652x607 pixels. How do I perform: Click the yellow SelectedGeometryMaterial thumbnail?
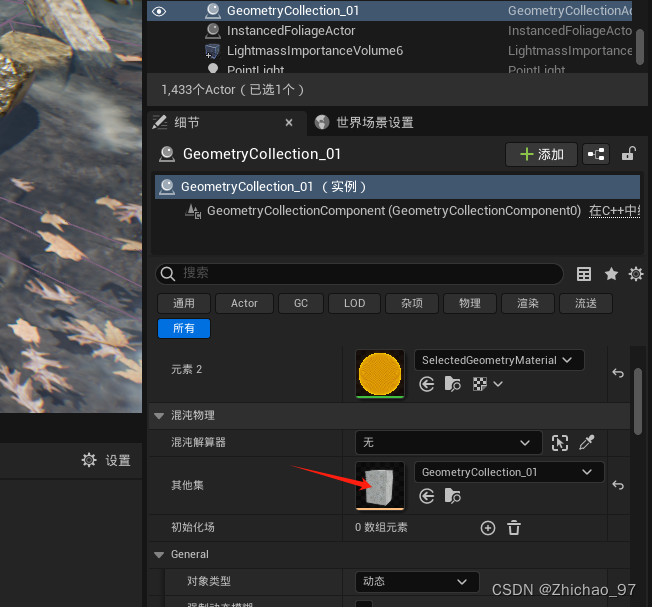click(x=380, y=374)
